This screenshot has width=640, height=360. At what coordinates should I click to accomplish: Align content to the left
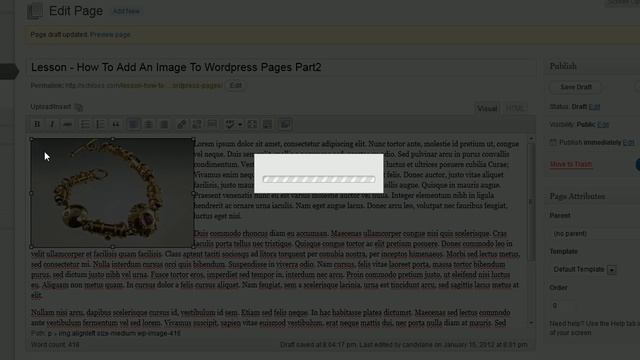point(133,124)
